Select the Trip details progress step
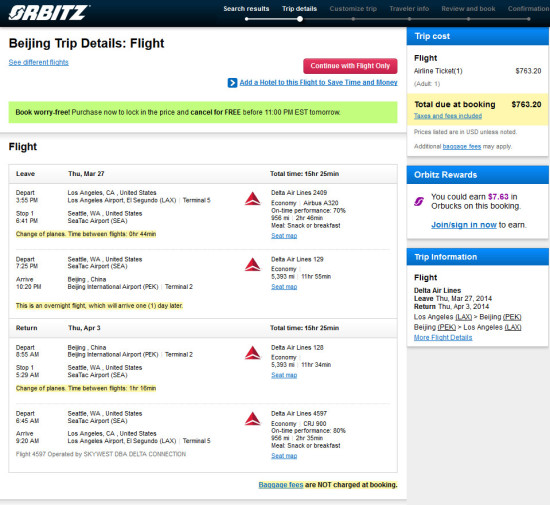 click(300, 9)
